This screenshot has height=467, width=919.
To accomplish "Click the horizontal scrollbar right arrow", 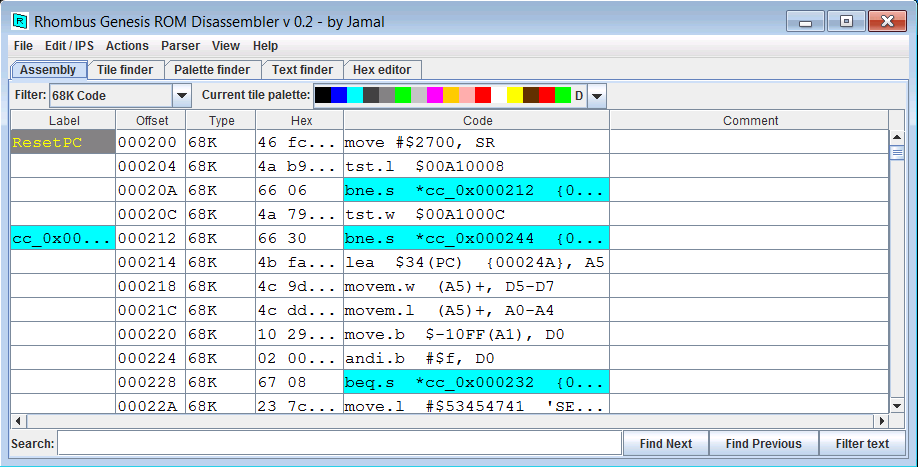I will [x=881, y=421].
